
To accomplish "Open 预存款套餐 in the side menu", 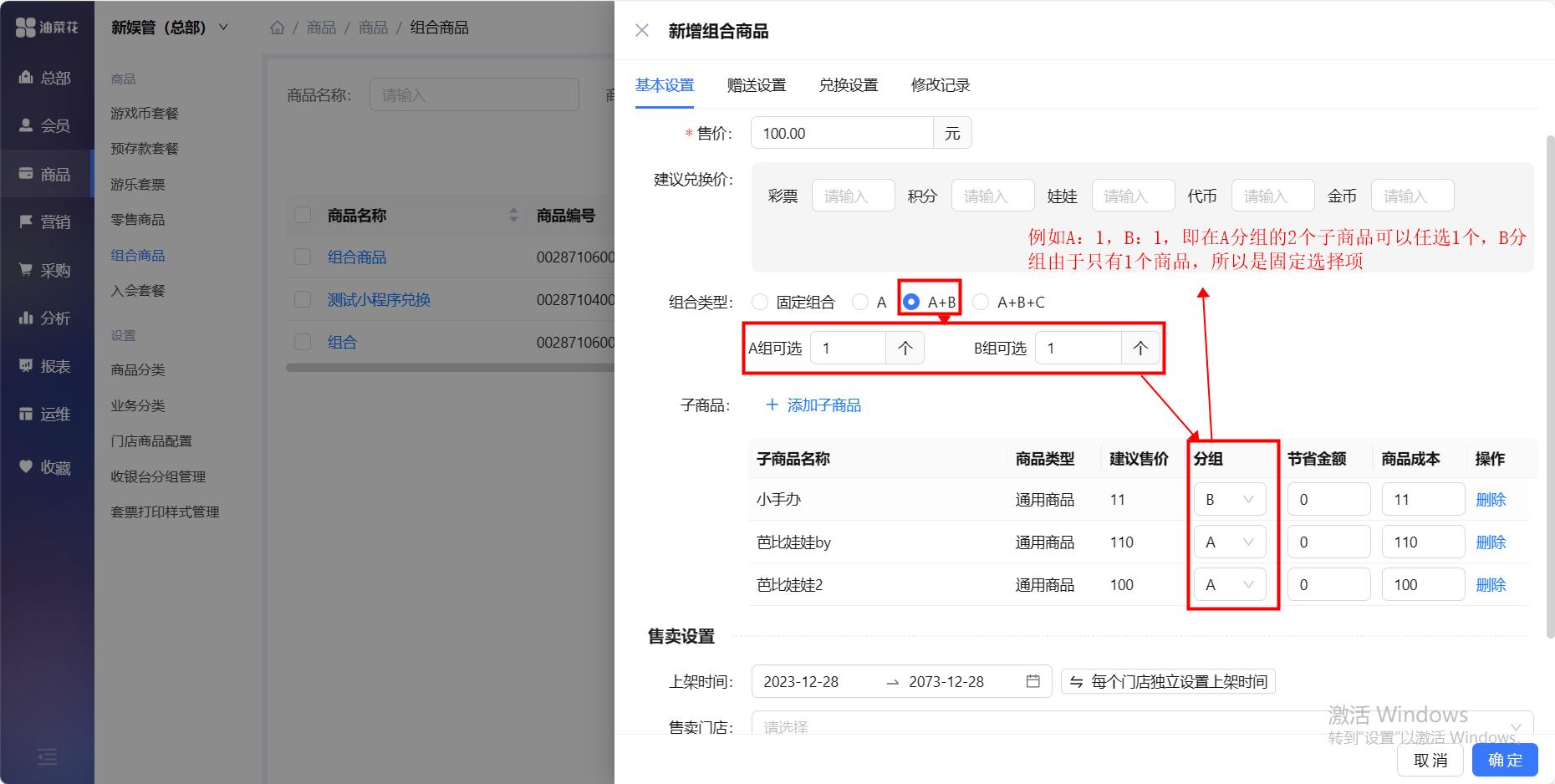I will [145, 148].
